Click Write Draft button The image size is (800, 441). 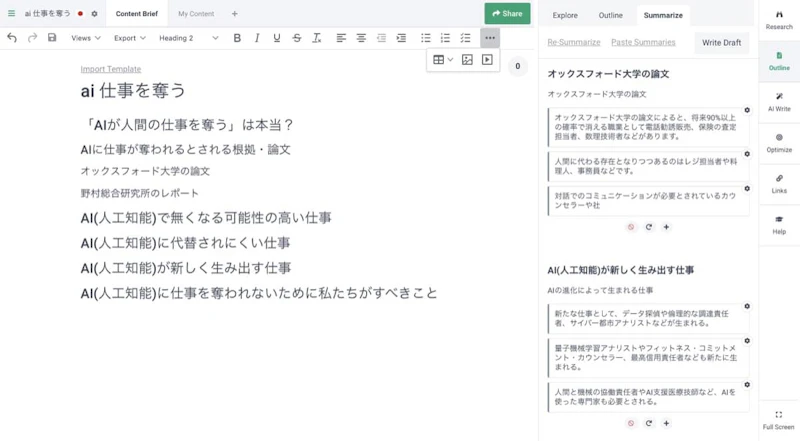721,42
